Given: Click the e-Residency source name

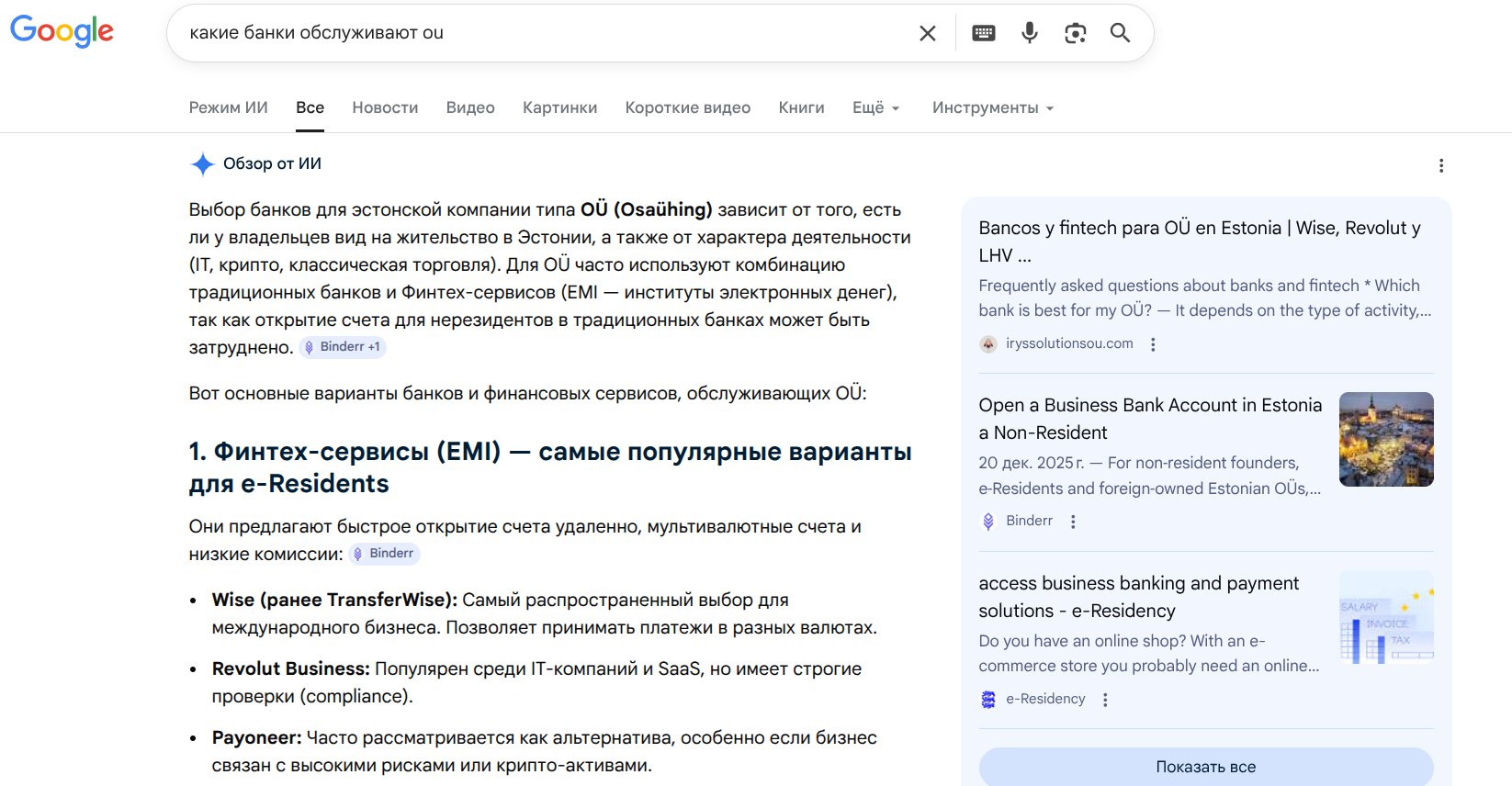Looking at the screenshot, I should coord(1045,699).
